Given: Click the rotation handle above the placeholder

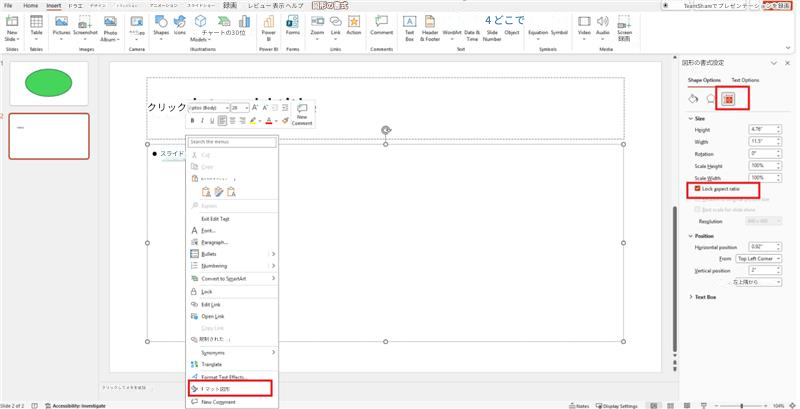Looking at the screenshot, I should pos(386,130).
